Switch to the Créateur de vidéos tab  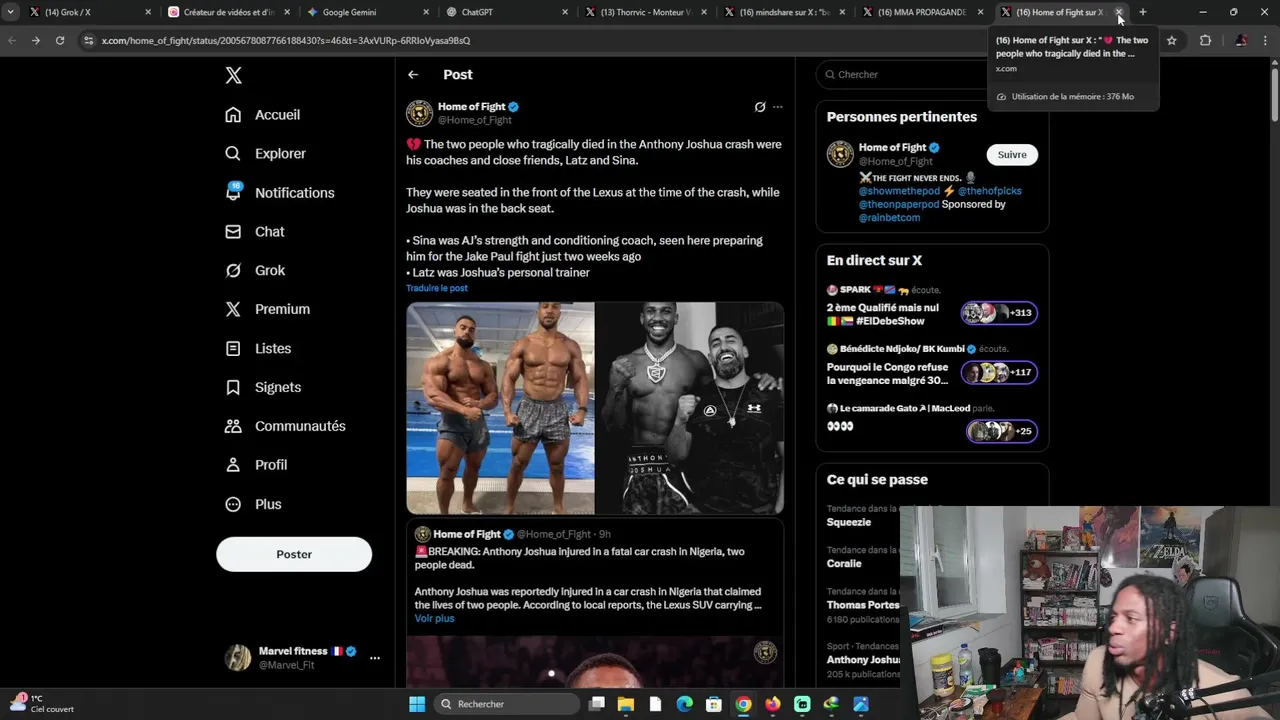pyautogui.click(x=228, y=12)
